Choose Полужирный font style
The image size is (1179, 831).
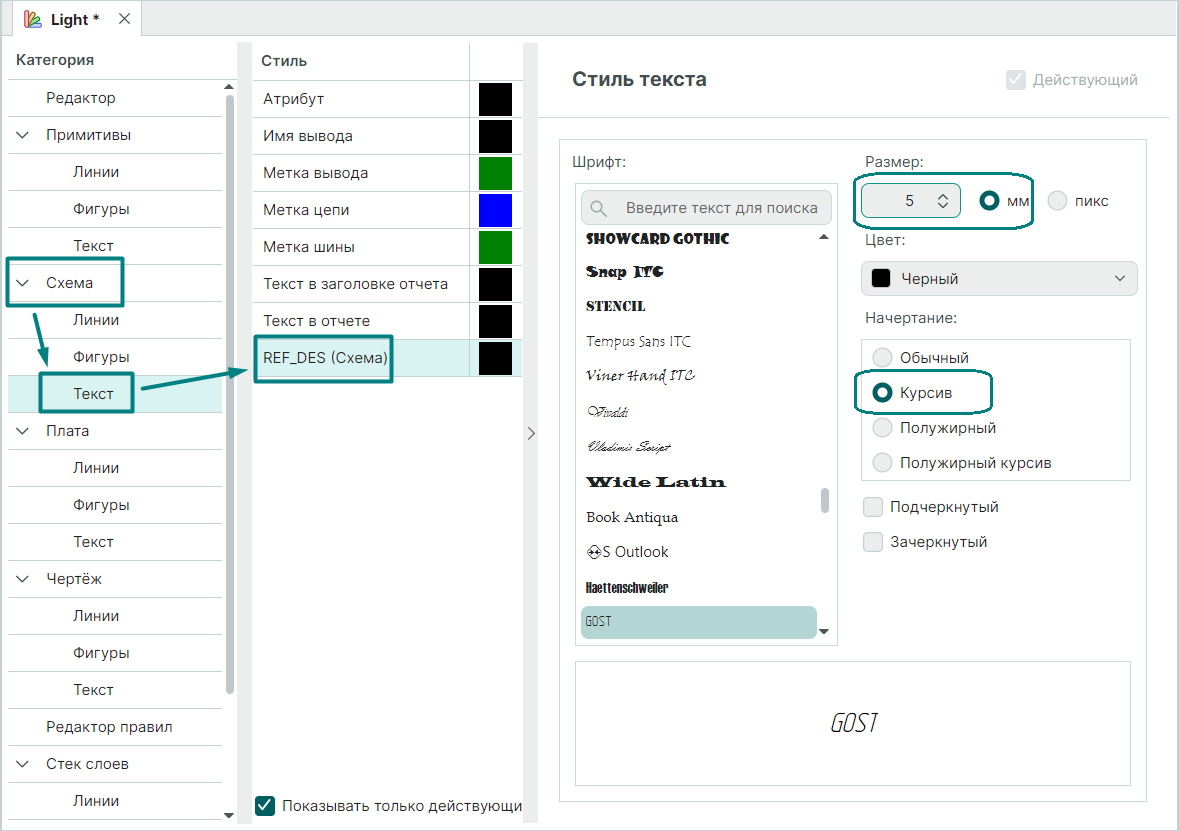882,428
